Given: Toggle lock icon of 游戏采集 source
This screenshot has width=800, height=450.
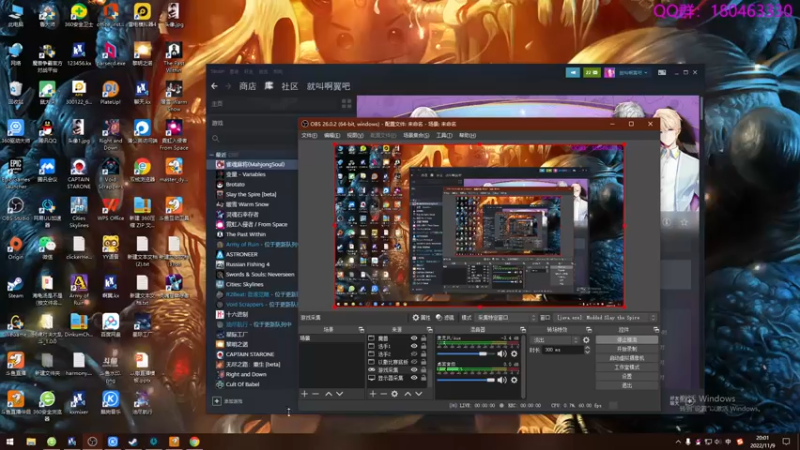Looking at the screenshot, I should [x=423, y=370].
